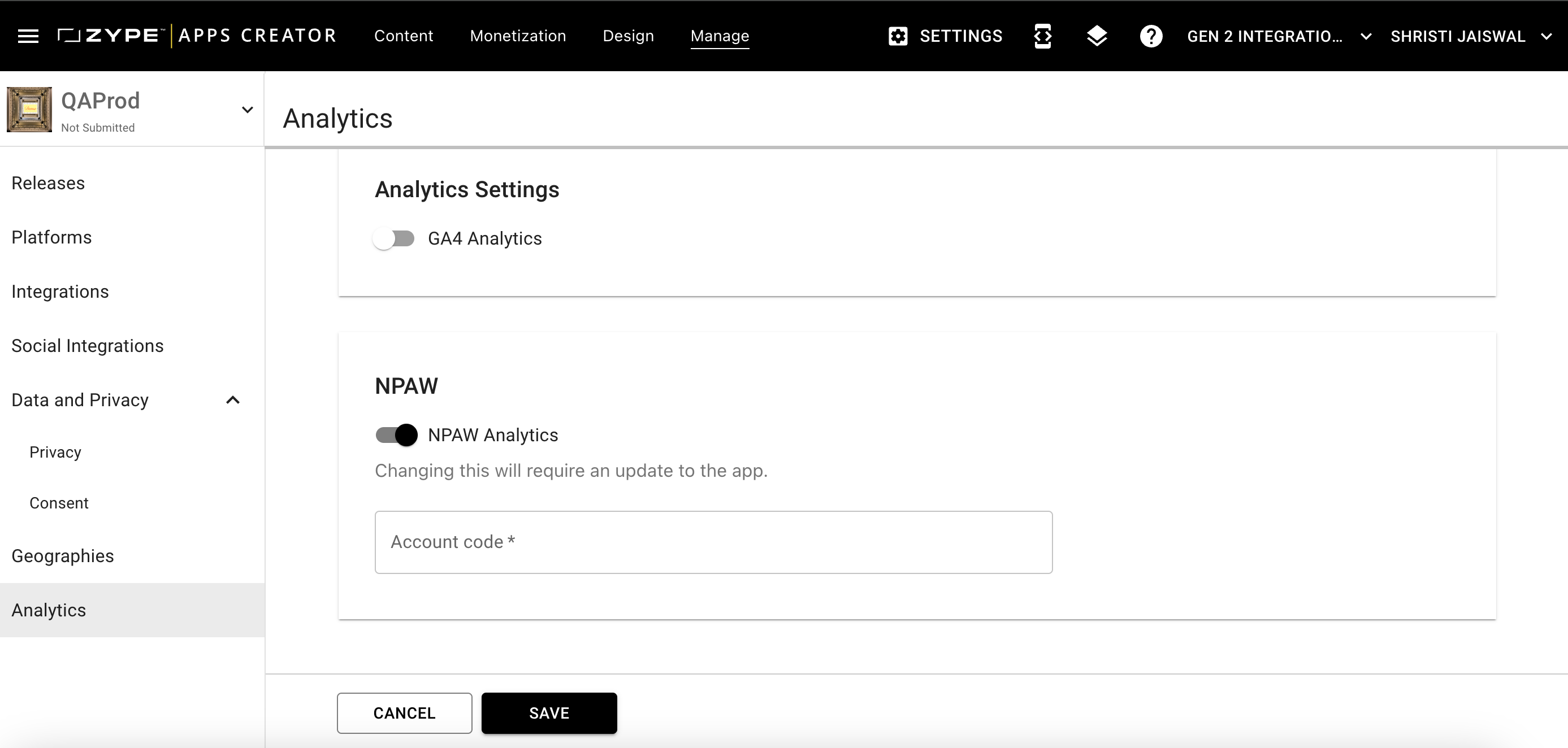
Task: Collapse the Data and Privacy section
Action: point(232,401)
